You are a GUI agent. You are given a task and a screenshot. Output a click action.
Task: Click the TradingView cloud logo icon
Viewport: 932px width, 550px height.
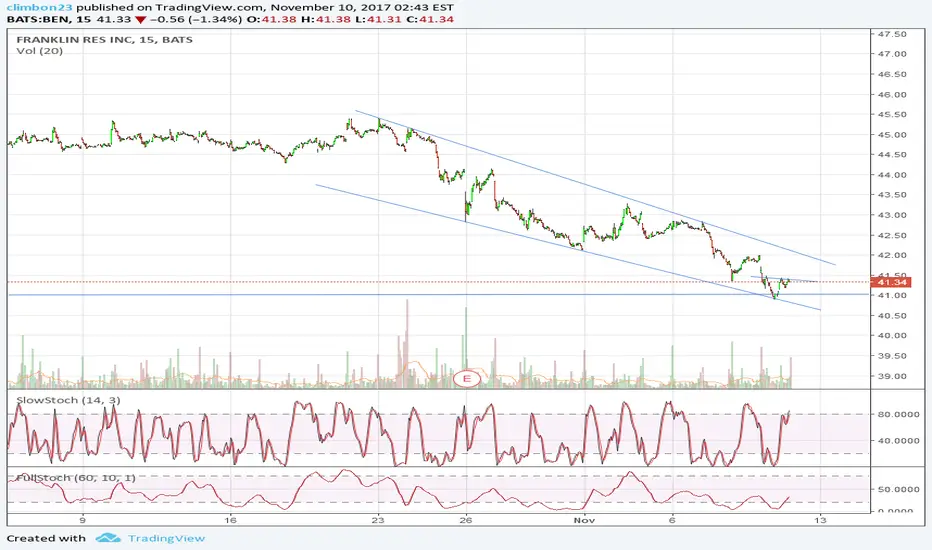coord(108,538)
